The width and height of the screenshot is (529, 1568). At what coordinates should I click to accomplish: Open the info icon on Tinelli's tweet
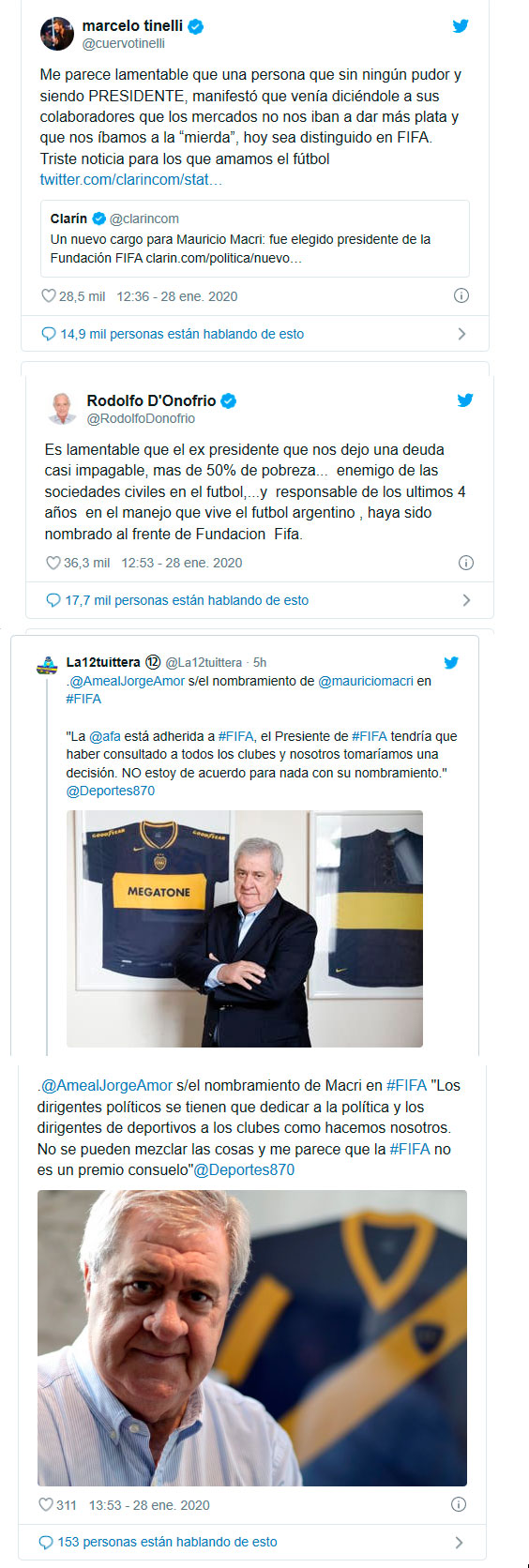coord(461,295)
